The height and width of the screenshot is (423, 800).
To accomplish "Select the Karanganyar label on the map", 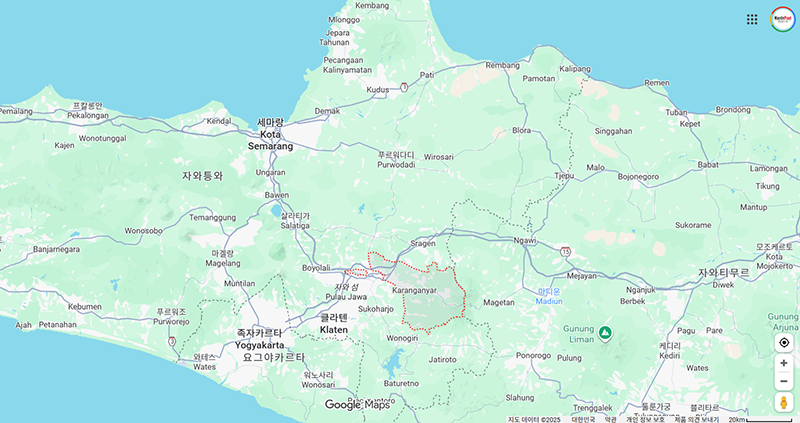I will pos(414,290).
